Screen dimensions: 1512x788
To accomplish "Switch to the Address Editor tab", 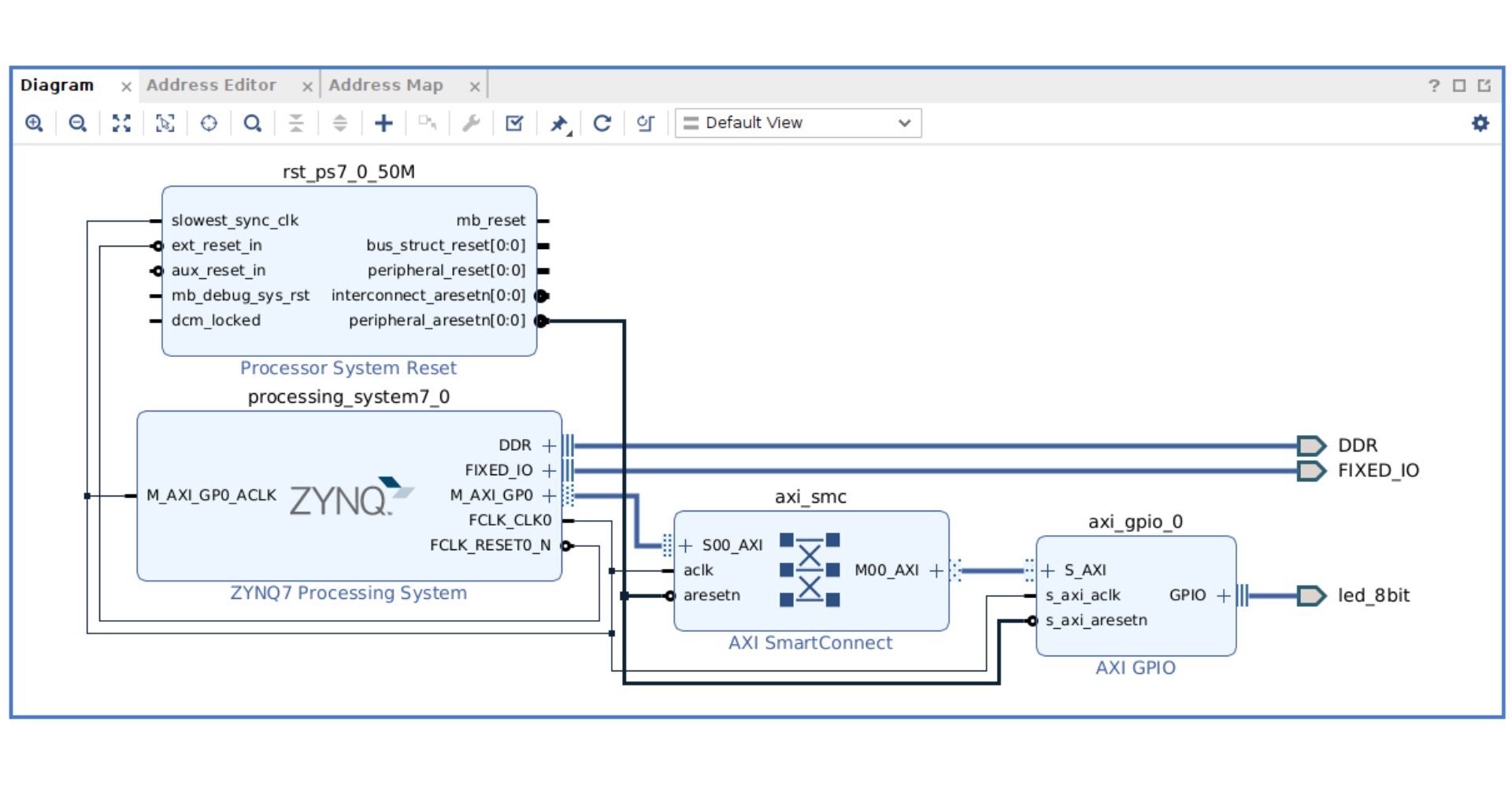I will point(211,85).
